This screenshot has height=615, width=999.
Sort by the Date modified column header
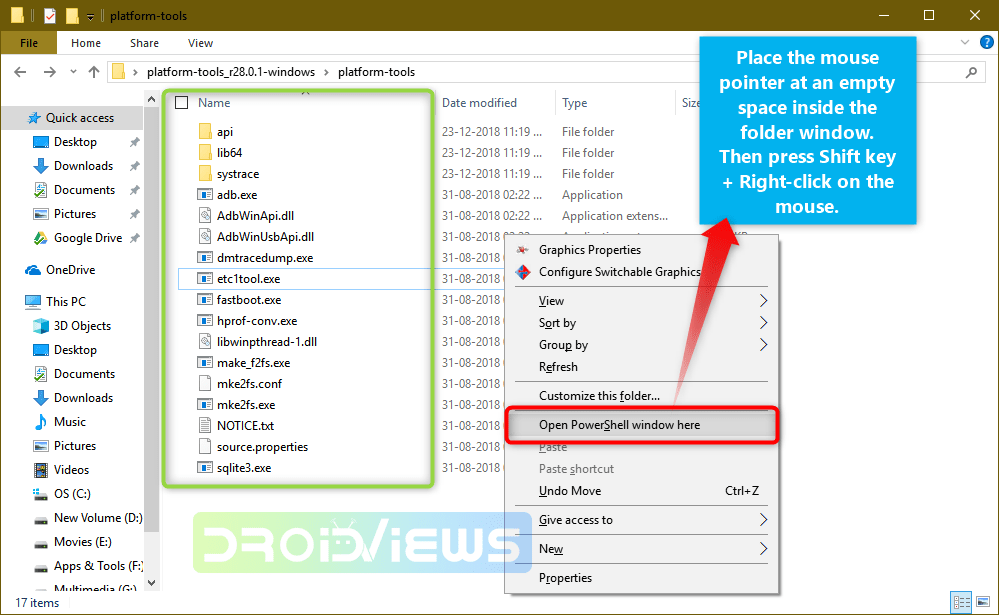click(x=479, y=103)
